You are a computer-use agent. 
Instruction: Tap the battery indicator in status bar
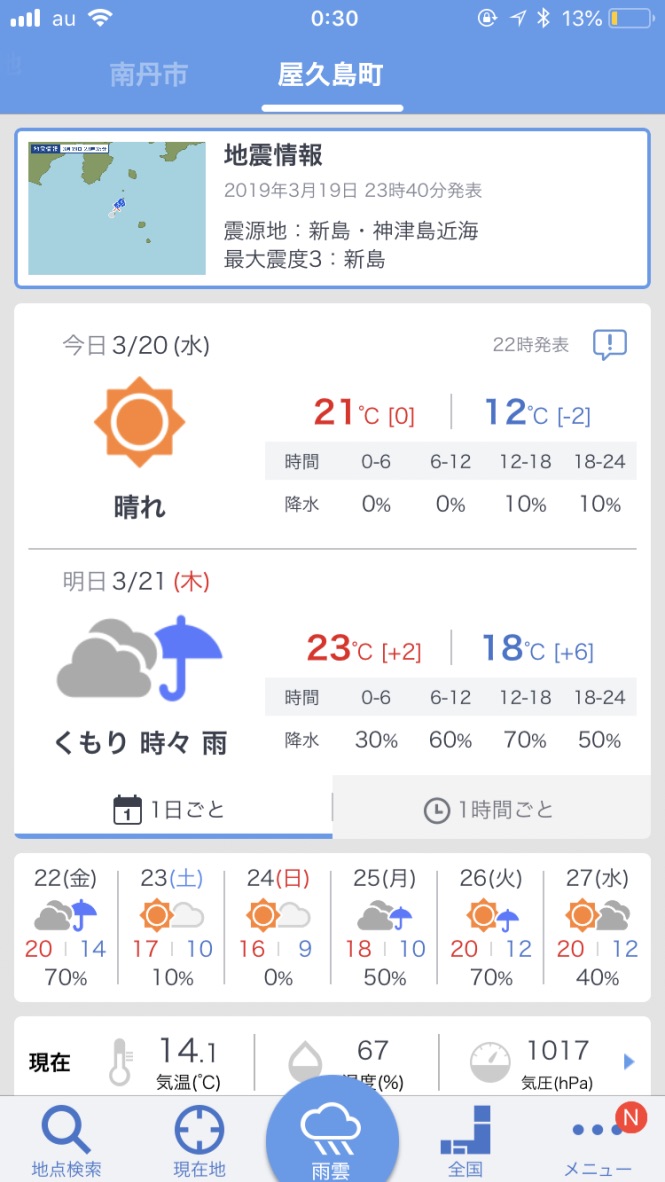coord(630,18)
